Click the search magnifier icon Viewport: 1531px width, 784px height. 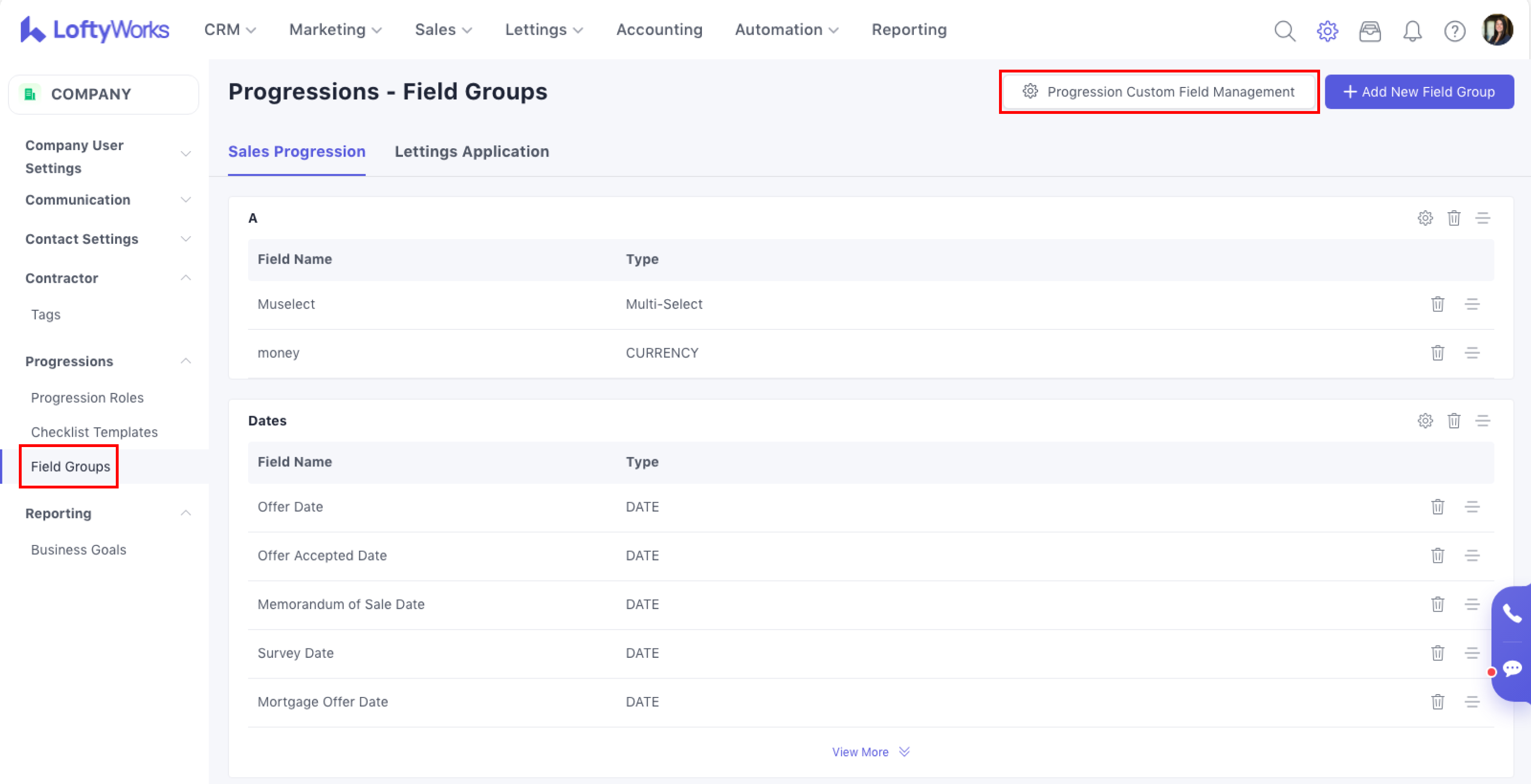point(1284,30)
